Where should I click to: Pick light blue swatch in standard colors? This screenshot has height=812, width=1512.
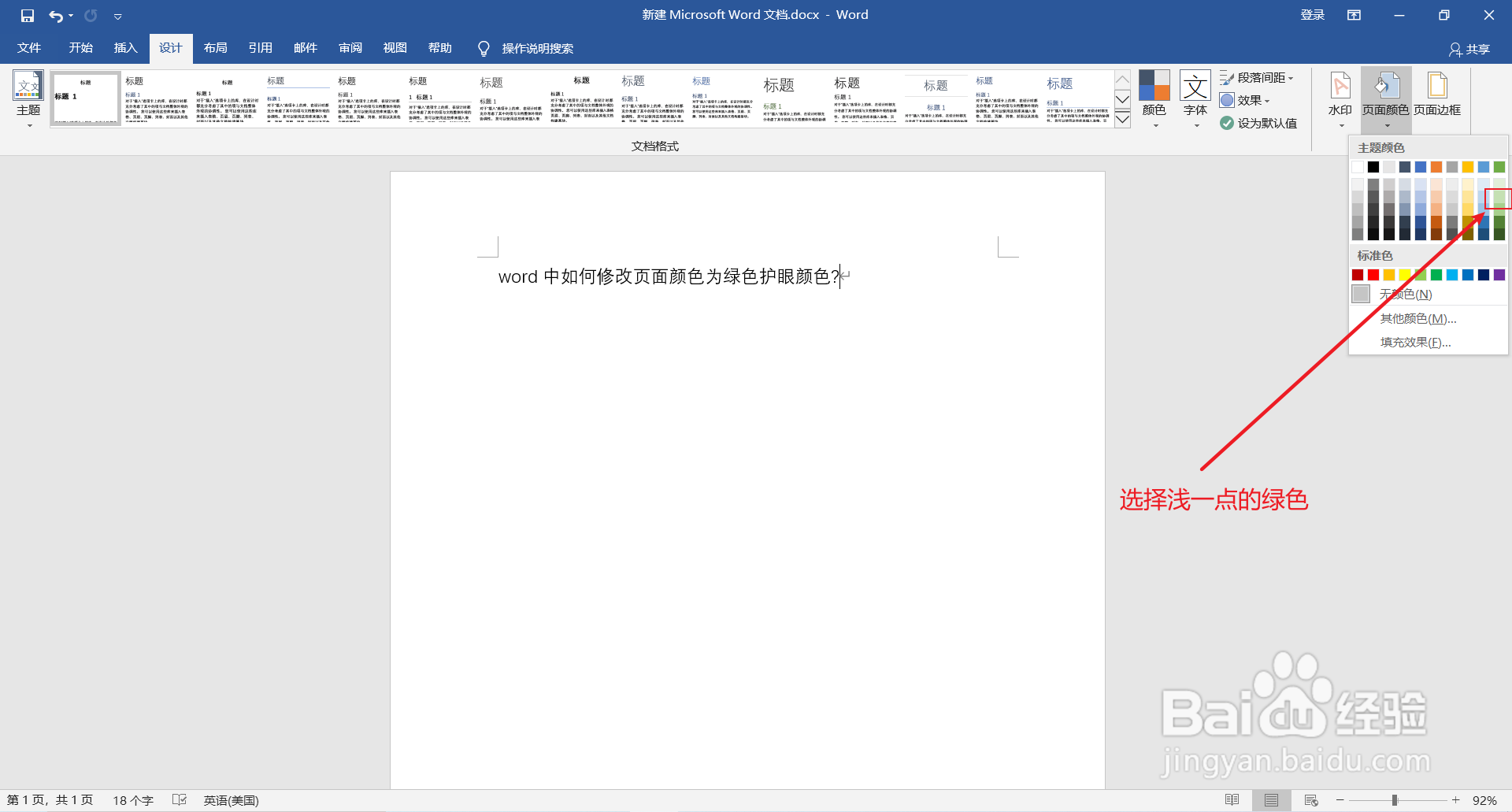pyautogui.click(x=1452, y=275)
